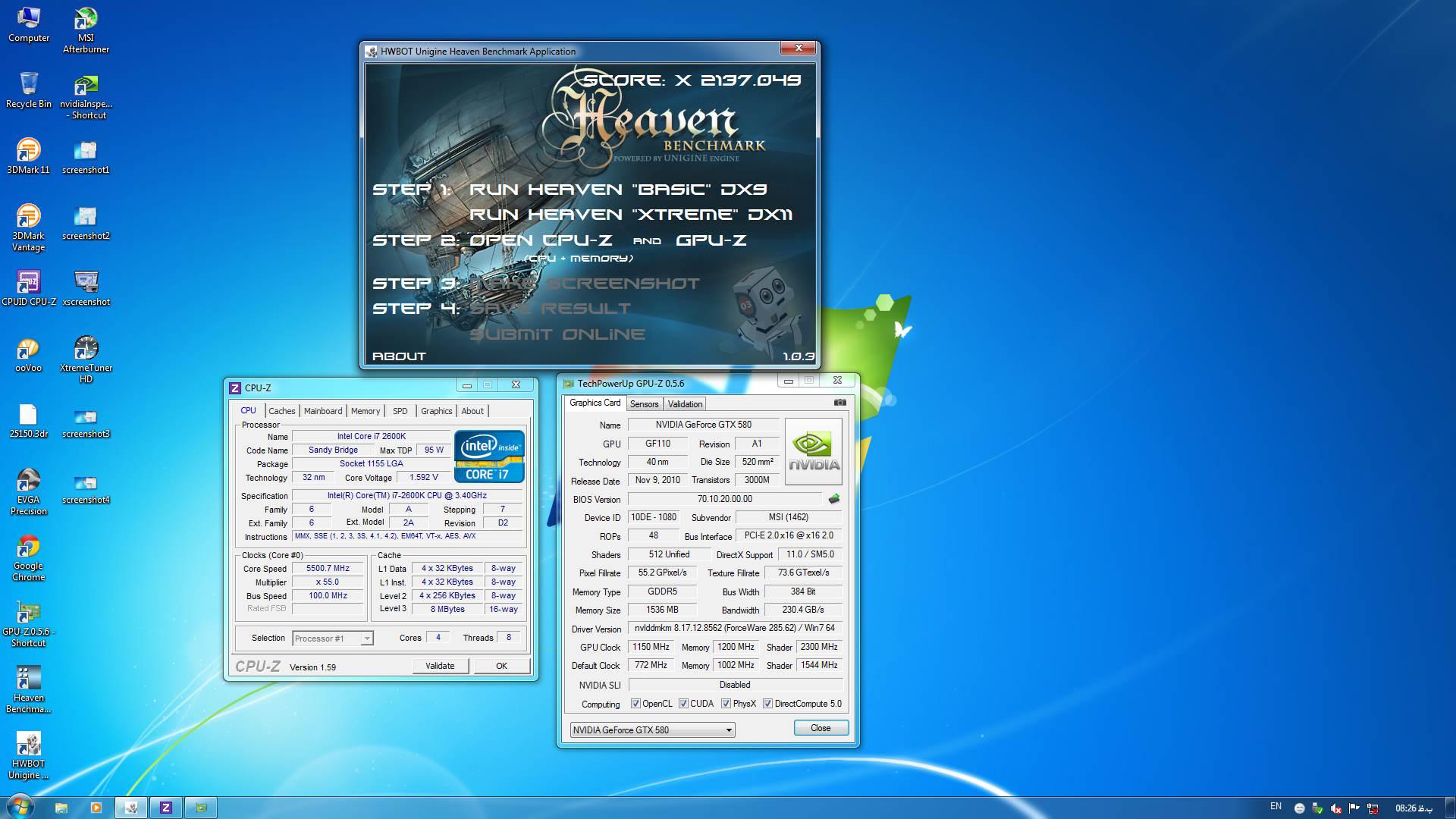Switch to CPU-Z taskbar button

(166, 808)
